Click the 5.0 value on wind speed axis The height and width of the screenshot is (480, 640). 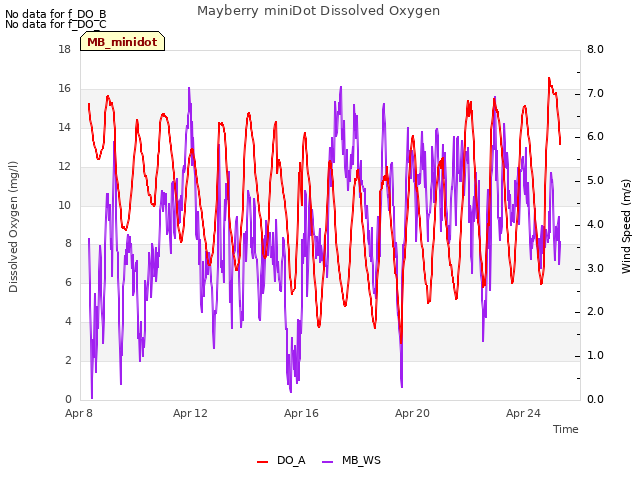[x=595, y=181]
